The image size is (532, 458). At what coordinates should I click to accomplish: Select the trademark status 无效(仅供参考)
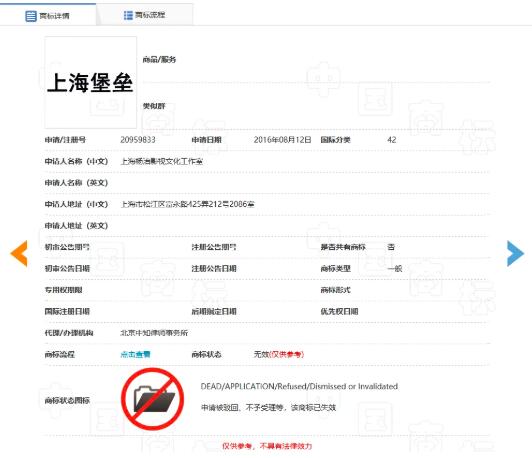pyautogui.click(x=279, y=355)
